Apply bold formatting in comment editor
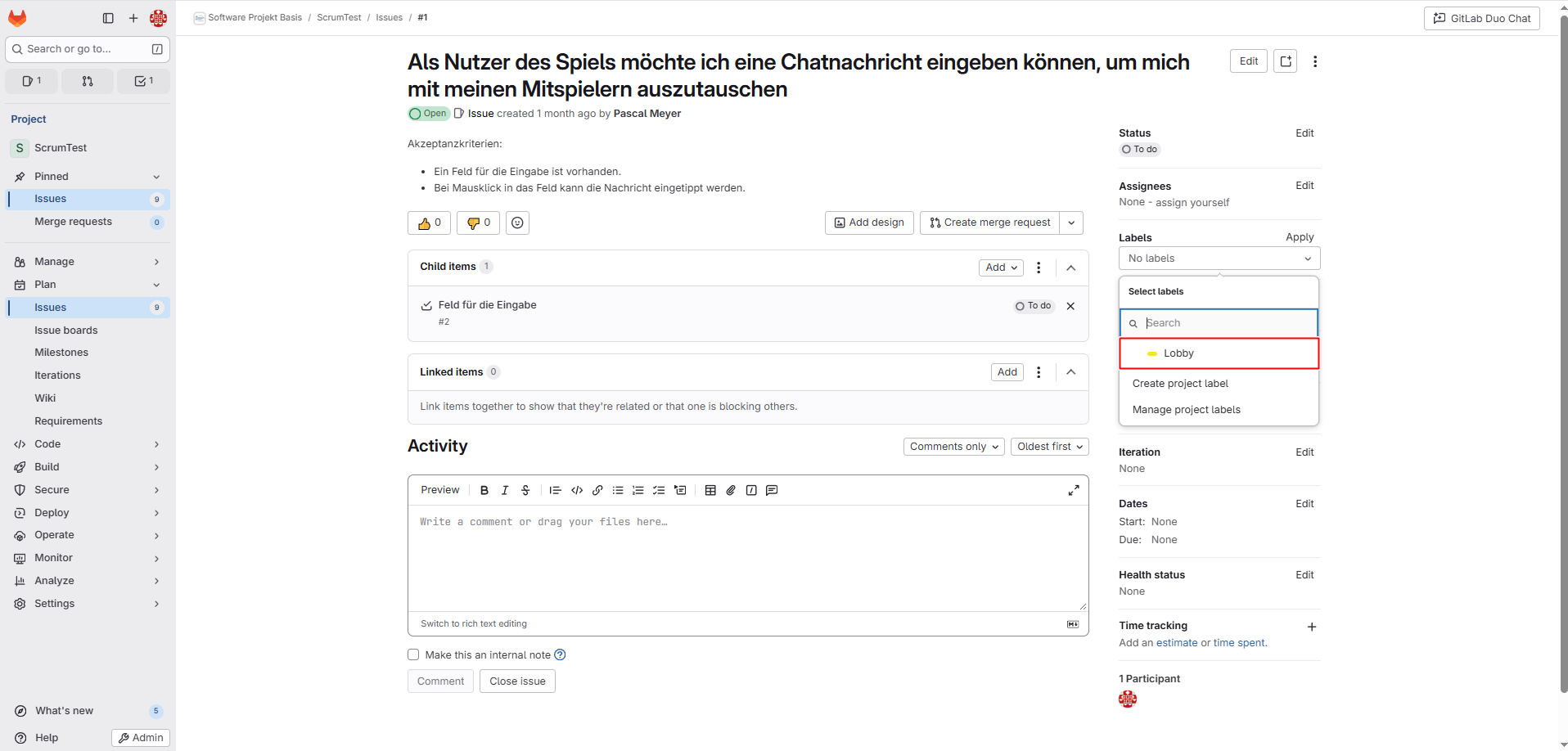The image size is (1568, 751). (484, 490)
